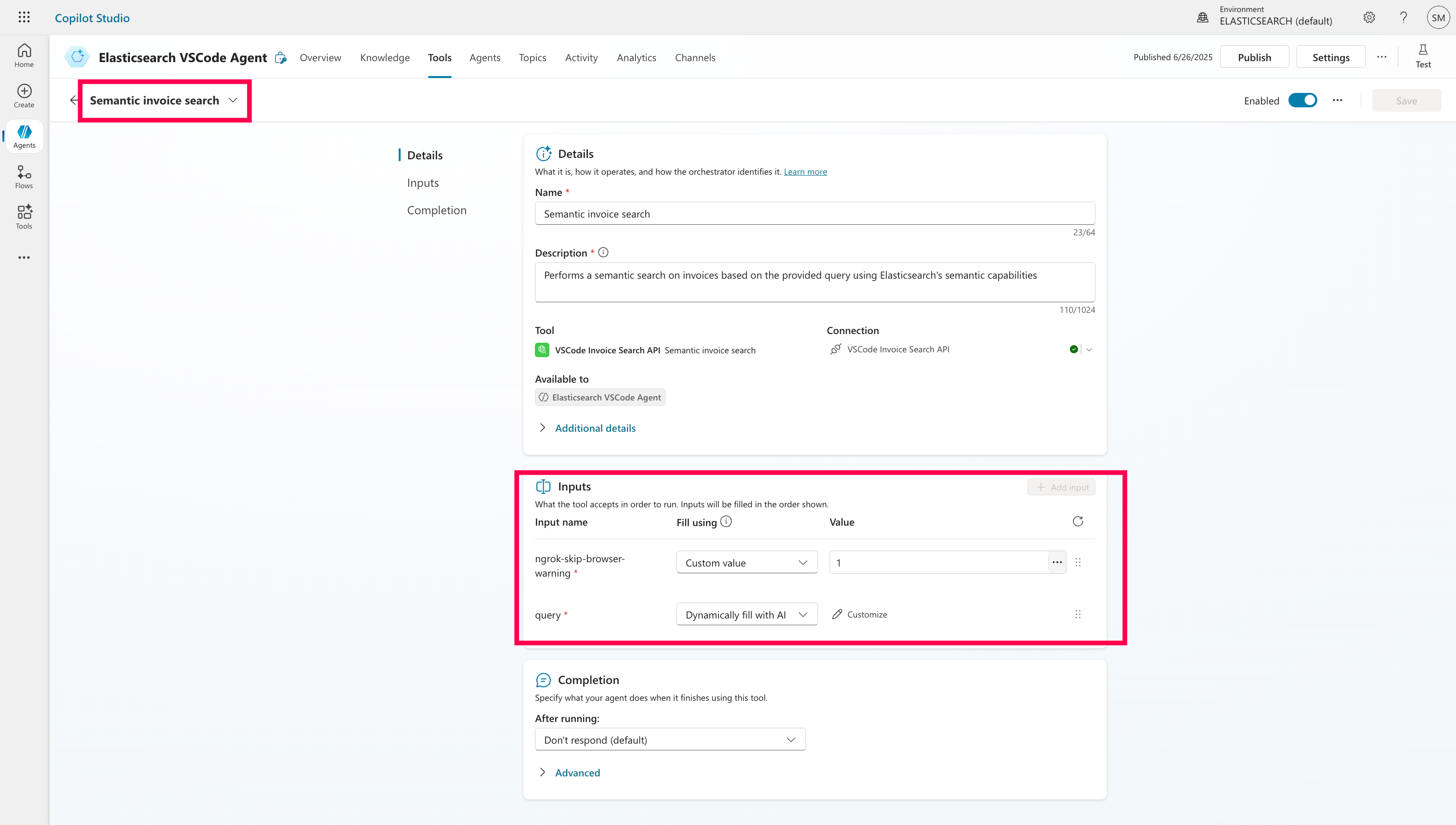Jump to Completion section in side nav
This screenshot has height=825, width=1456.
(x=436, y=210)
